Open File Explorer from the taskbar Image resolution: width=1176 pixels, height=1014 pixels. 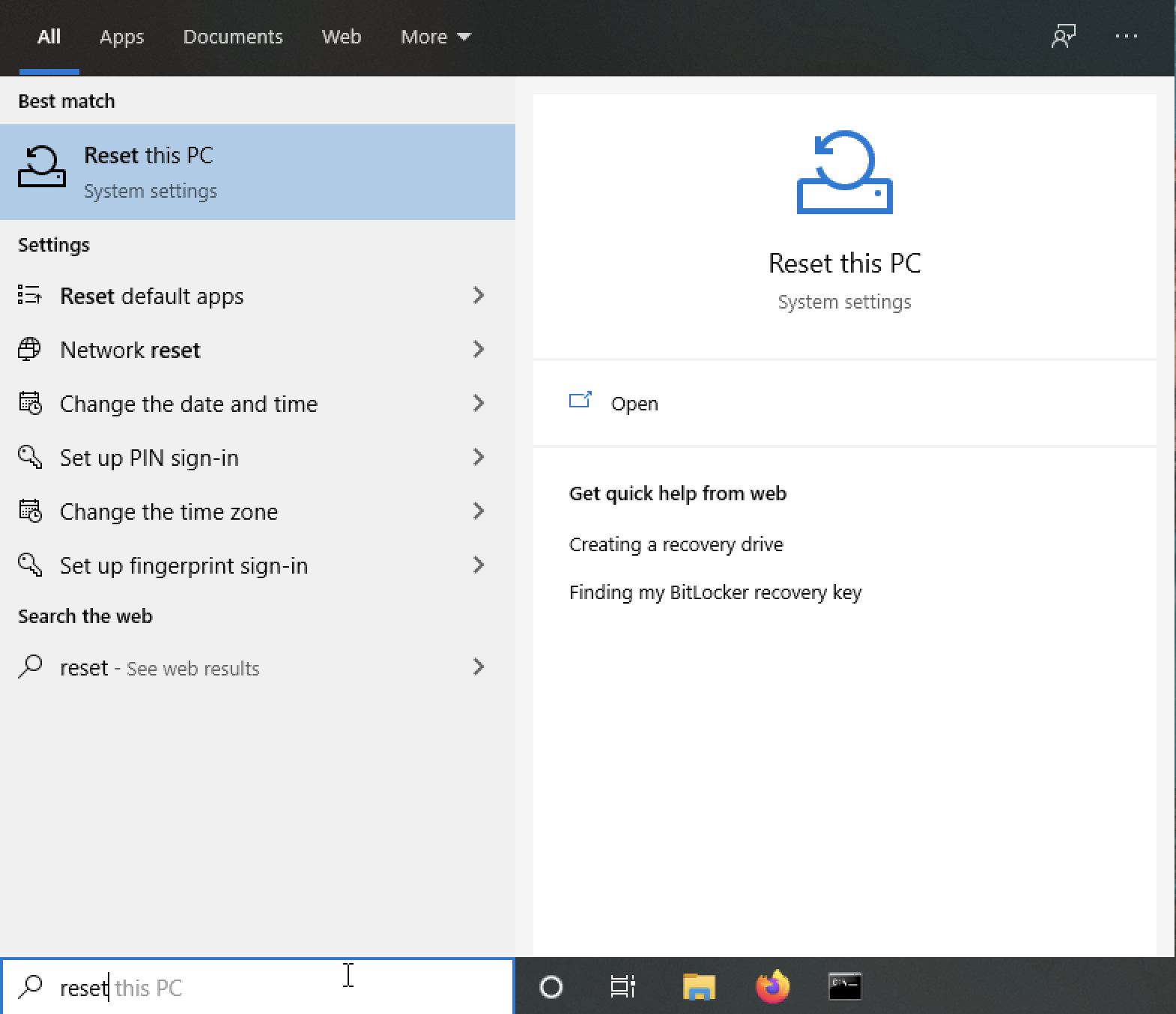[x=700, y=987]
